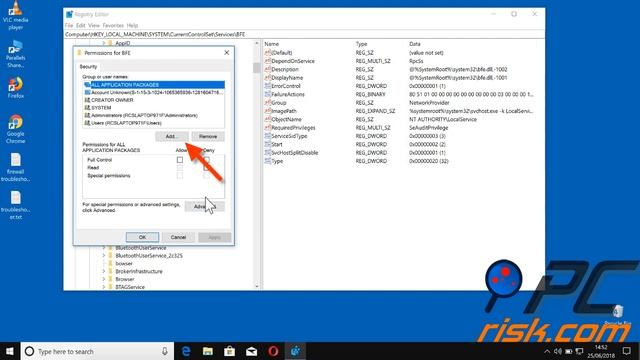Toggle Allow for Special permissions

tap(180, 176)
